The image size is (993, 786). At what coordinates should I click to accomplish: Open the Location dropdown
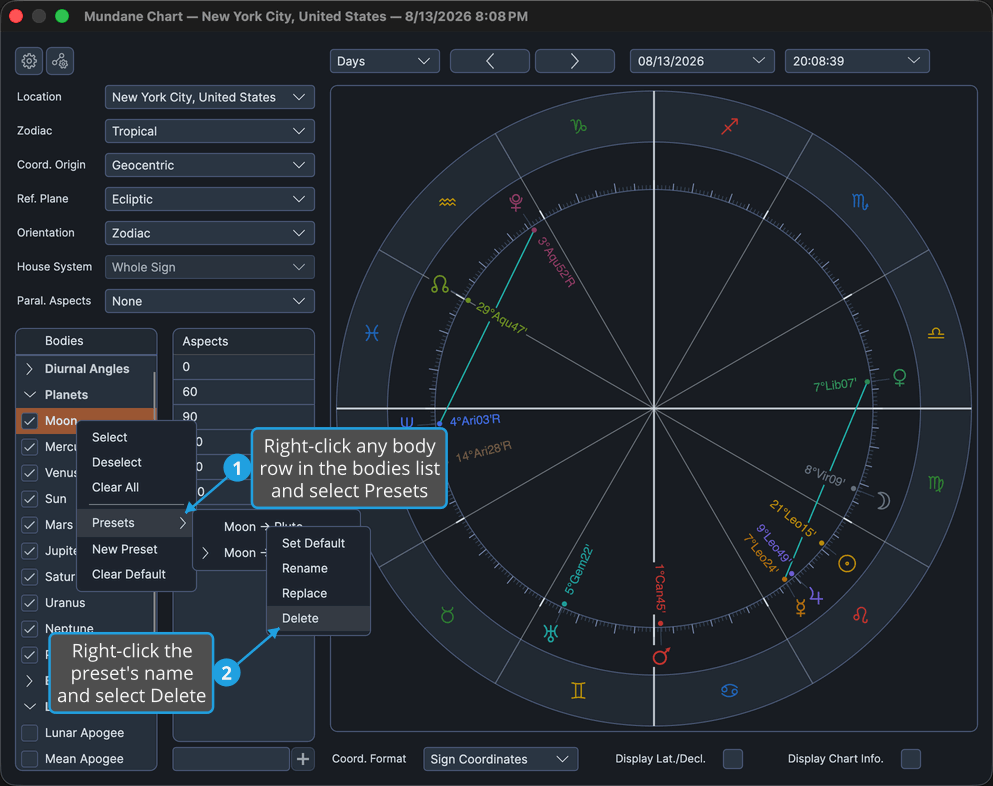[210, 98]
